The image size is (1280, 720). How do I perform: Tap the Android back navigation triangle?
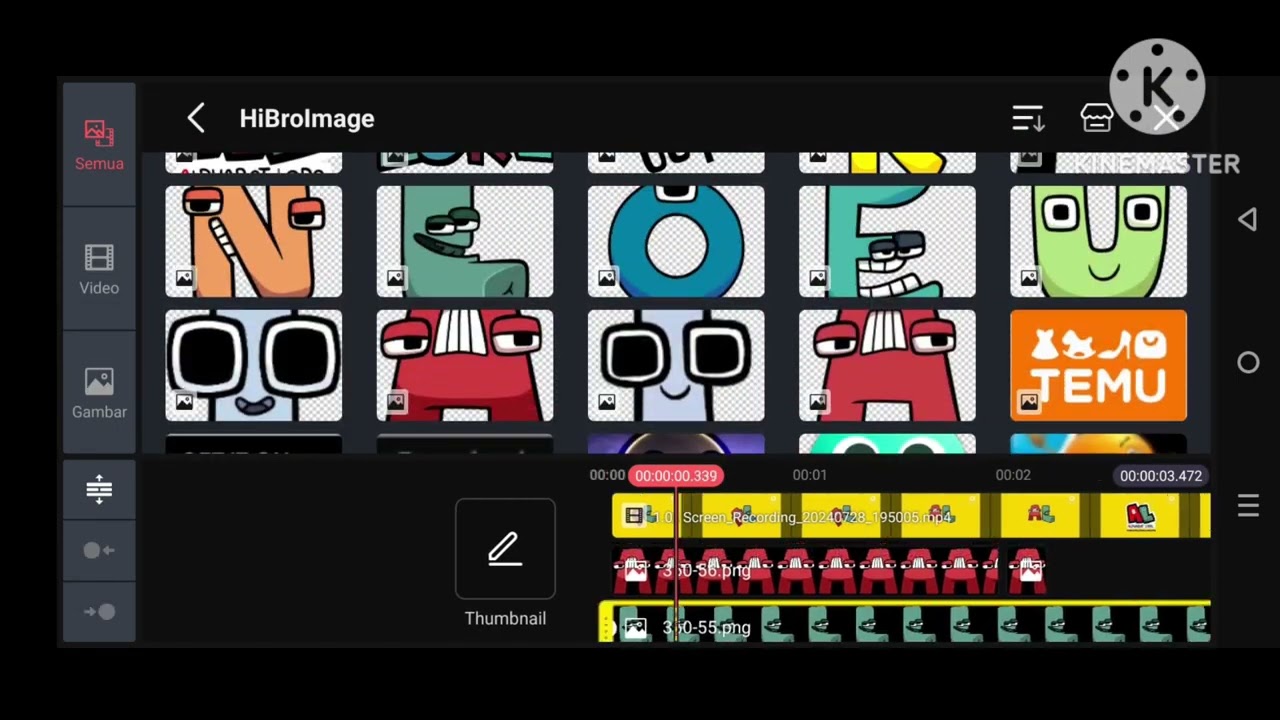[1247, 220]
